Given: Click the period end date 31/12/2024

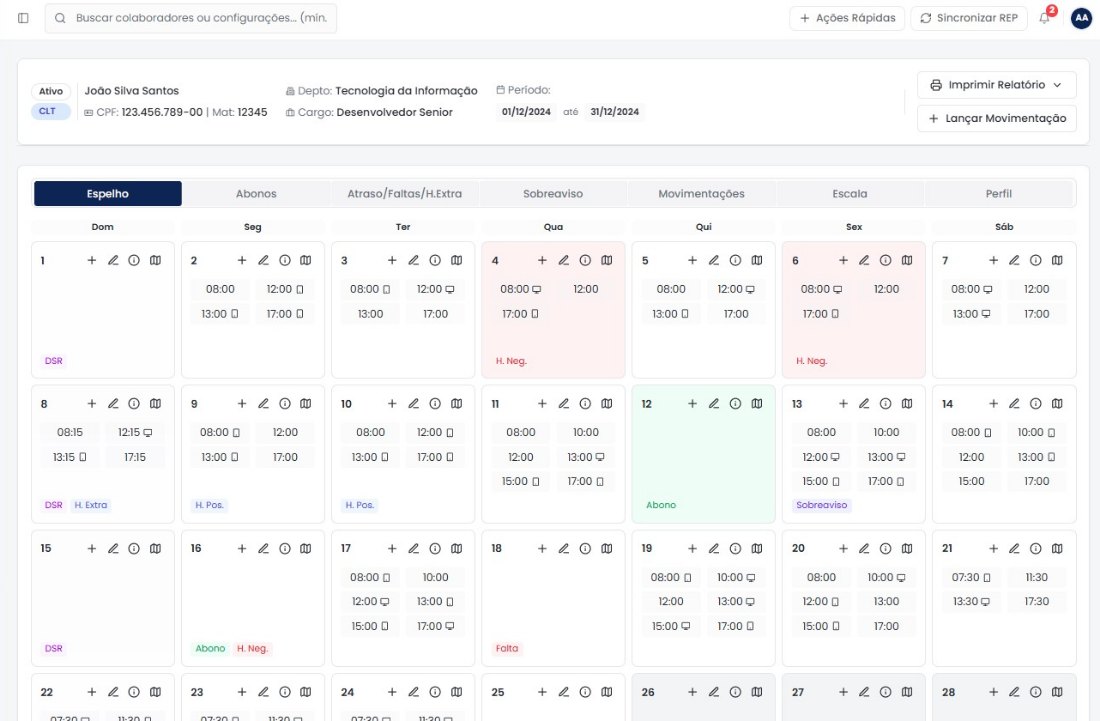Looking at the screenshot, I should (x=615, y=112).
